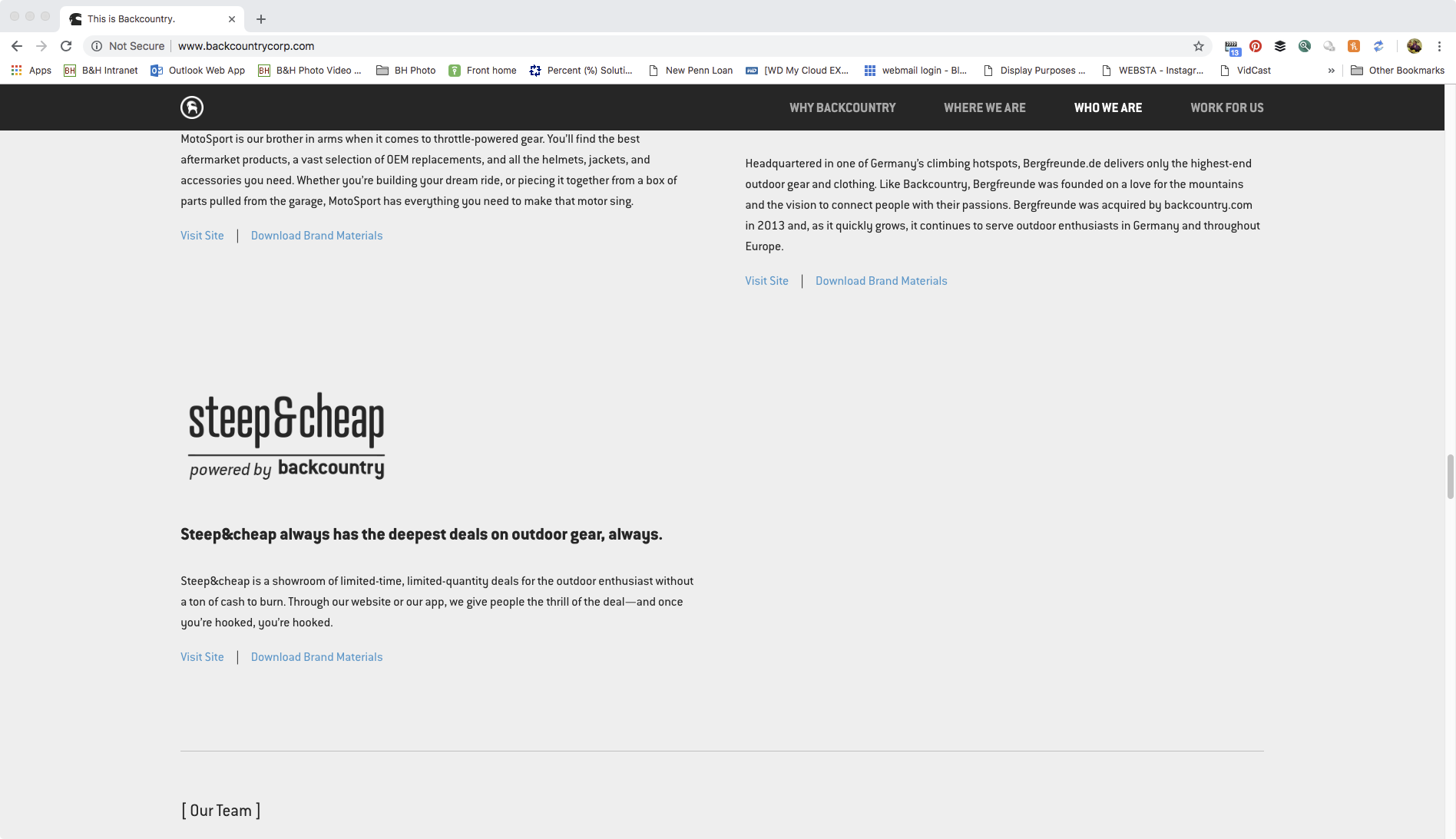Click the Pinterest extension icon
This screenshot has height=839, width=1456.
click(x=1256, y=46)
